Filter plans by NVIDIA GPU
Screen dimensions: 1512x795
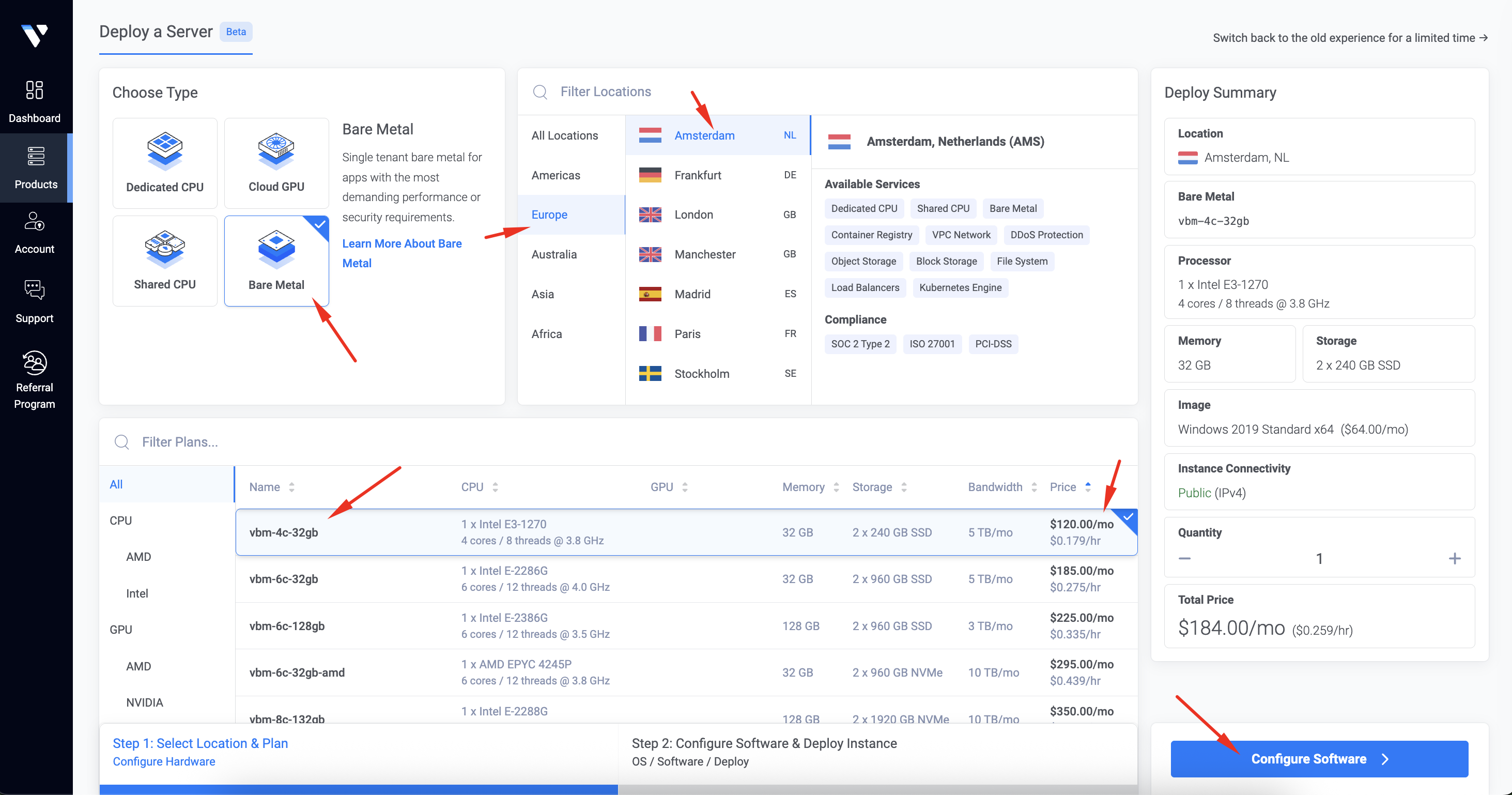144,702
